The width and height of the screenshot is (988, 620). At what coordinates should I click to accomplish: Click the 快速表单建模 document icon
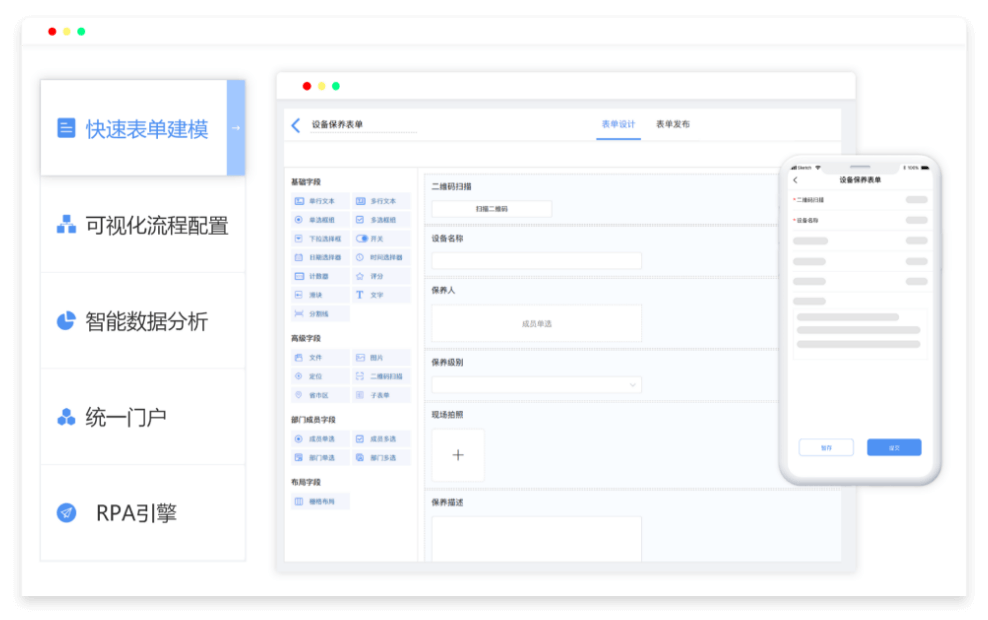(66, 128)
